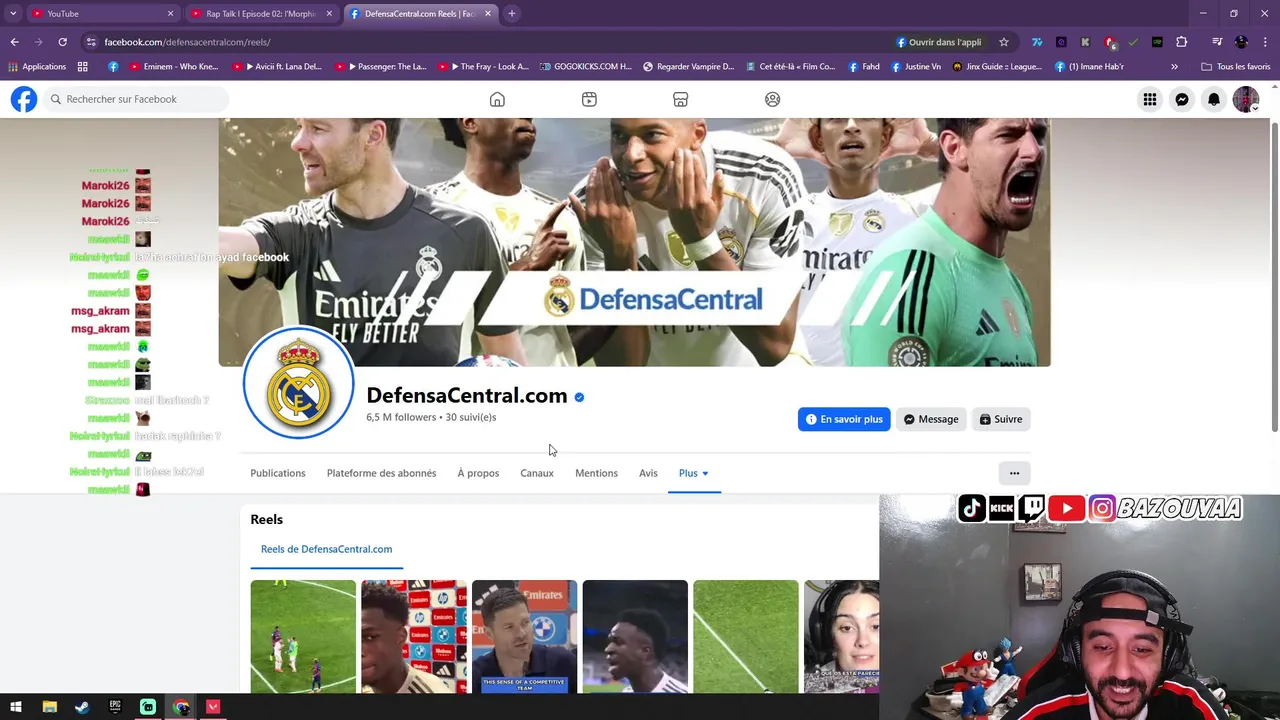
Task: Open the Jinx Guide :: League bookmark
Action: pyautogui.click(x=997, y=67)
